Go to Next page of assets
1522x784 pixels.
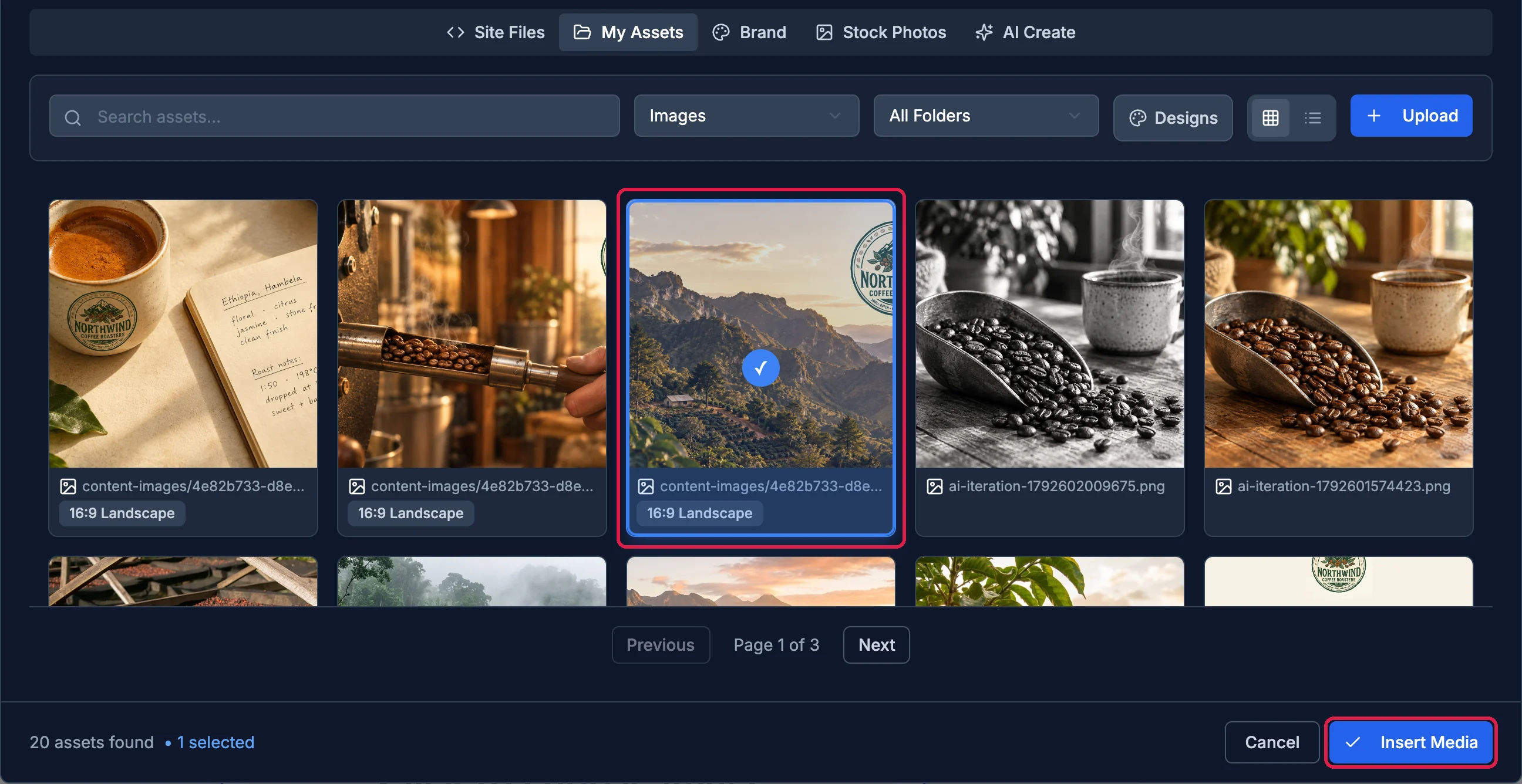click(x=876, y=645)
